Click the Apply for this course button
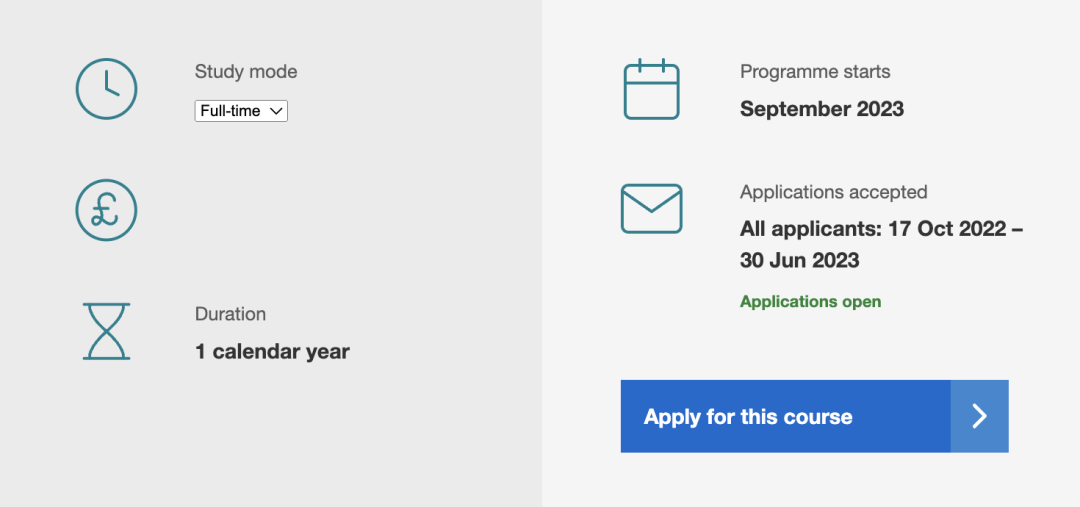Image resolution: width=1080 pixels, height=507 pixels. (x=815, y=416)
